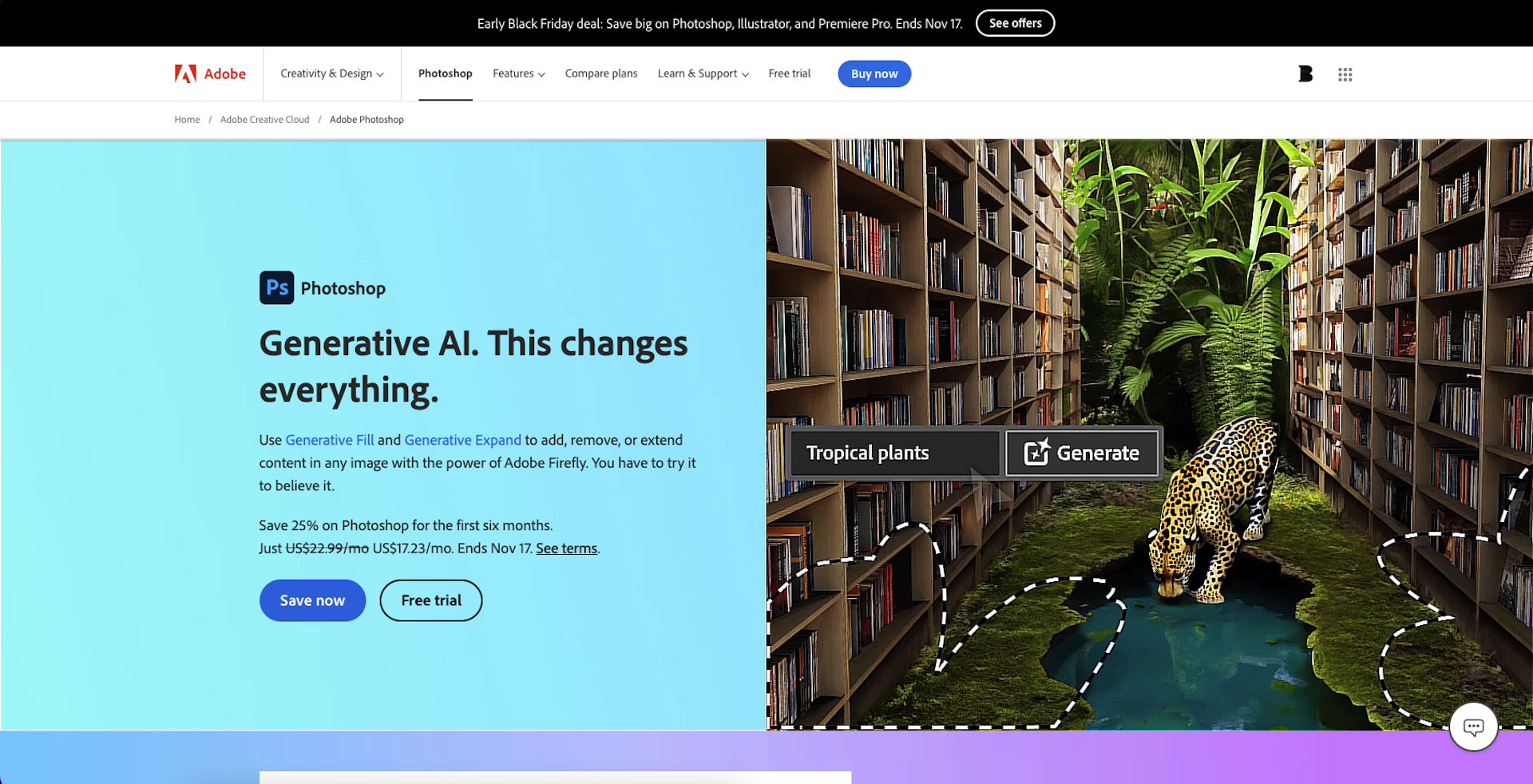Click the struck-through US$22.99/mo price
Image resolution: width=1533 pixels, height=784 pixels.
point(327,548)
